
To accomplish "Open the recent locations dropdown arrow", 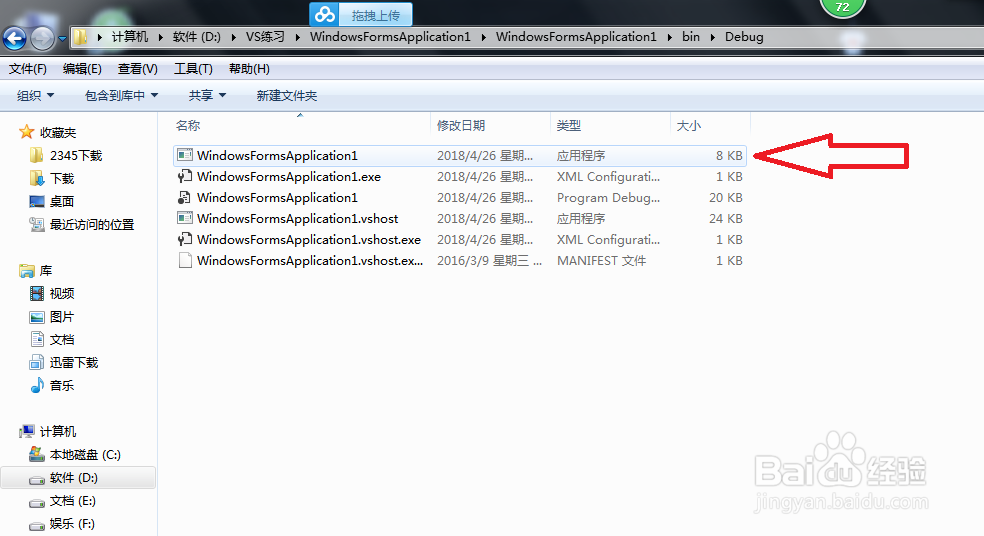I will point(62,38).
